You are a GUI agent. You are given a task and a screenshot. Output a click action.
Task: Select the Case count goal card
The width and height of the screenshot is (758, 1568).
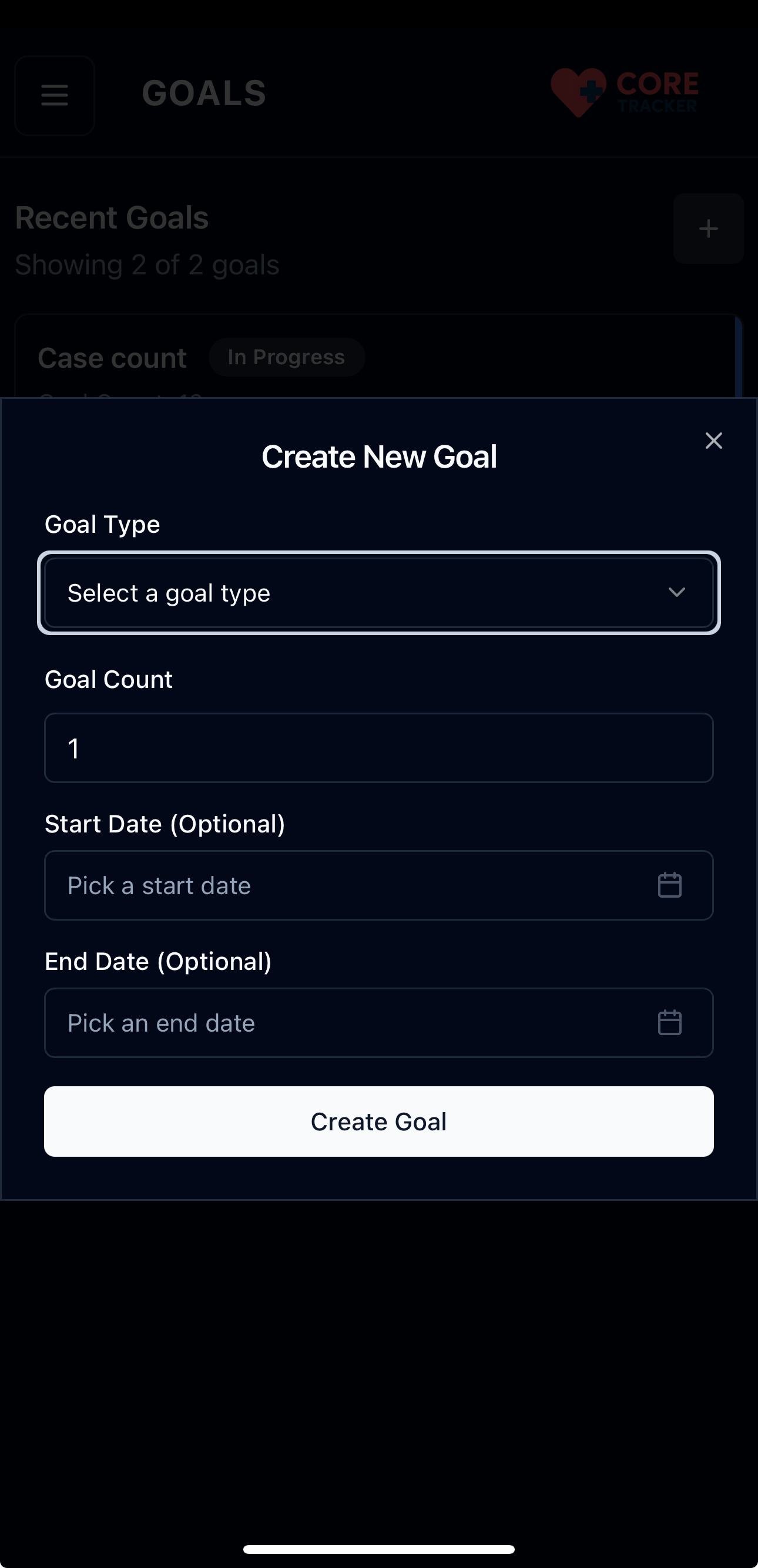[112, 358]
